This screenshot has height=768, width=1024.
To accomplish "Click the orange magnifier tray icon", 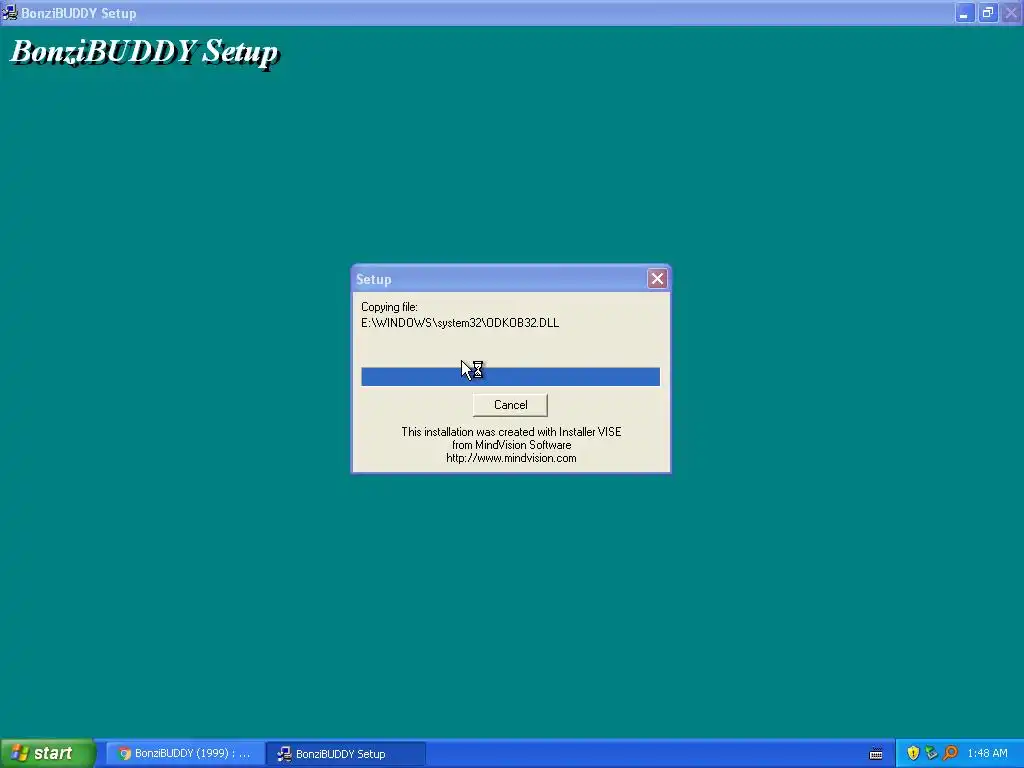I will click(x=950, y=754).
